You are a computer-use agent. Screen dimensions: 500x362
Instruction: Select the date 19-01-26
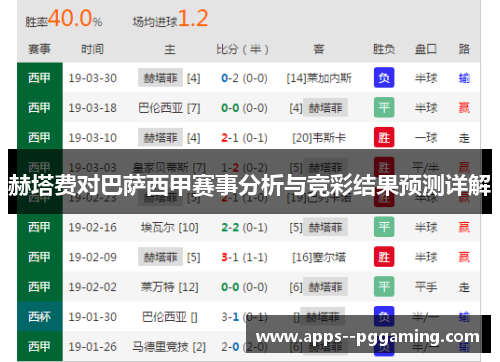[x=93, y=347]
